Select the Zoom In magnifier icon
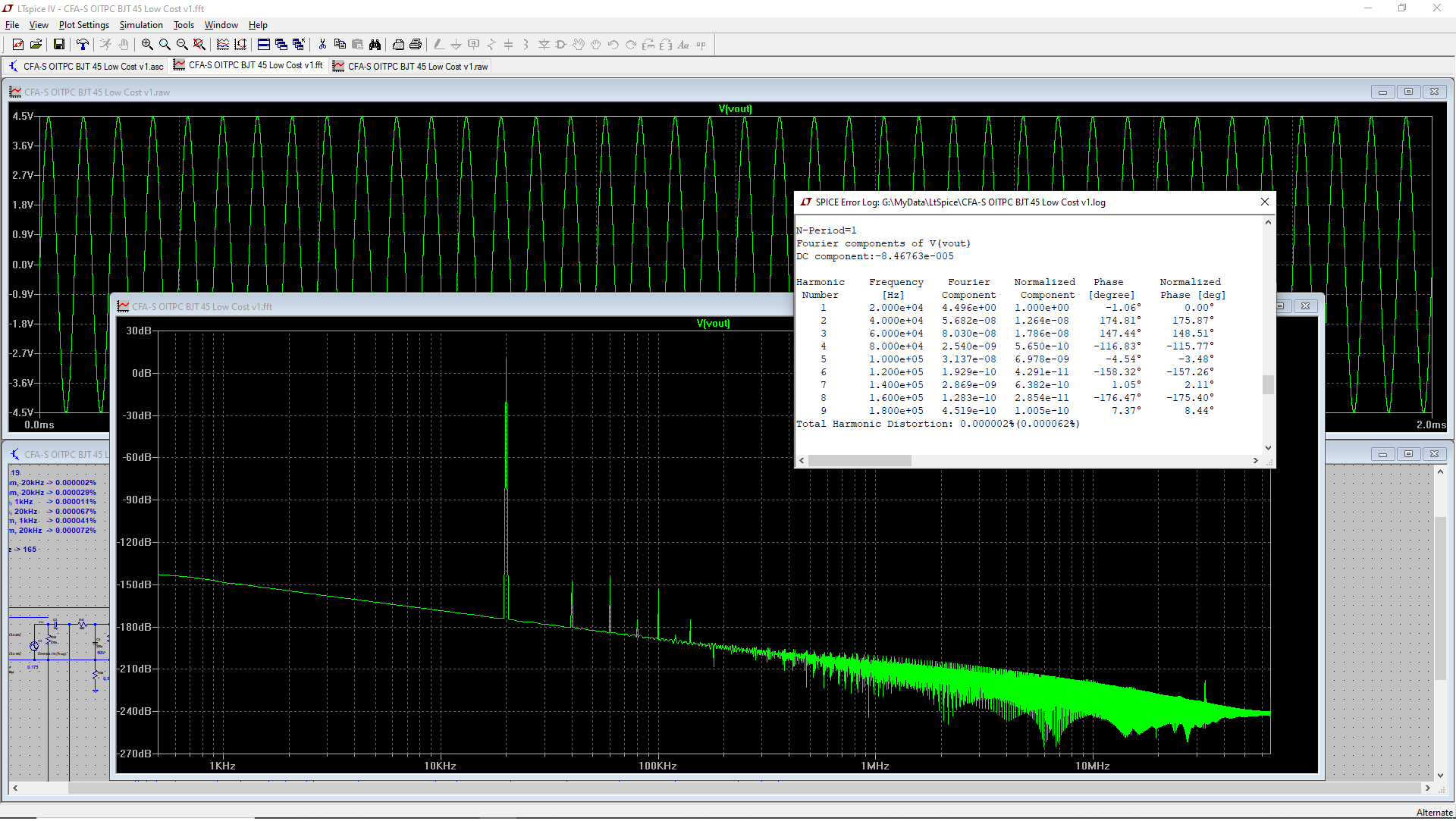Viewport: 1456px width, 821px height. click(x=147, y=45)
